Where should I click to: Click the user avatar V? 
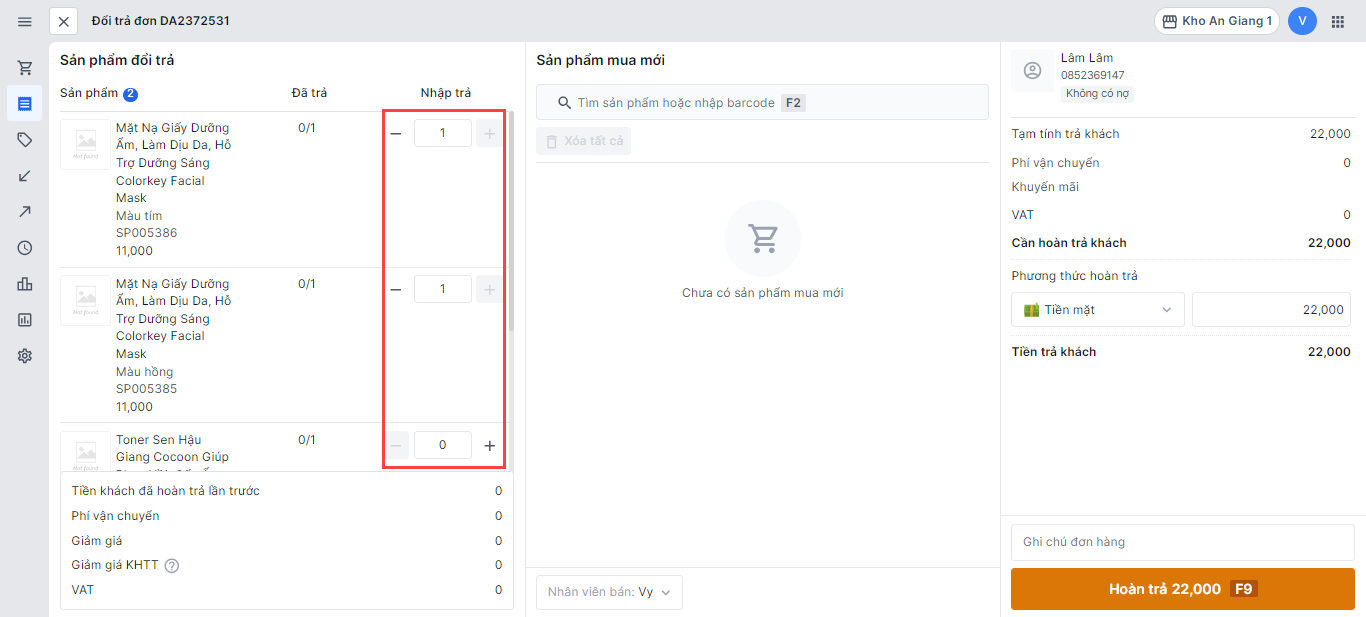pos(1302,21)
